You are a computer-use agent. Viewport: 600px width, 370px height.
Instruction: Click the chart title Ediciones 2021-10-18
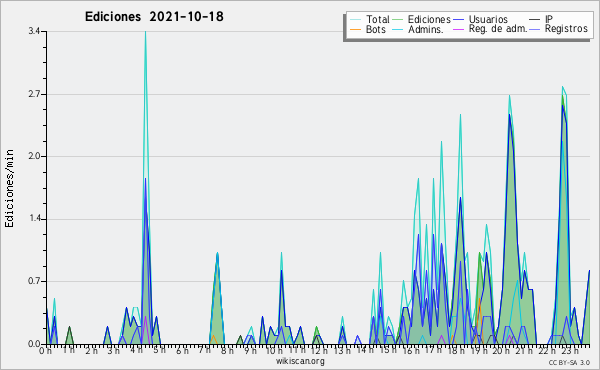click(x=154, y=17)
